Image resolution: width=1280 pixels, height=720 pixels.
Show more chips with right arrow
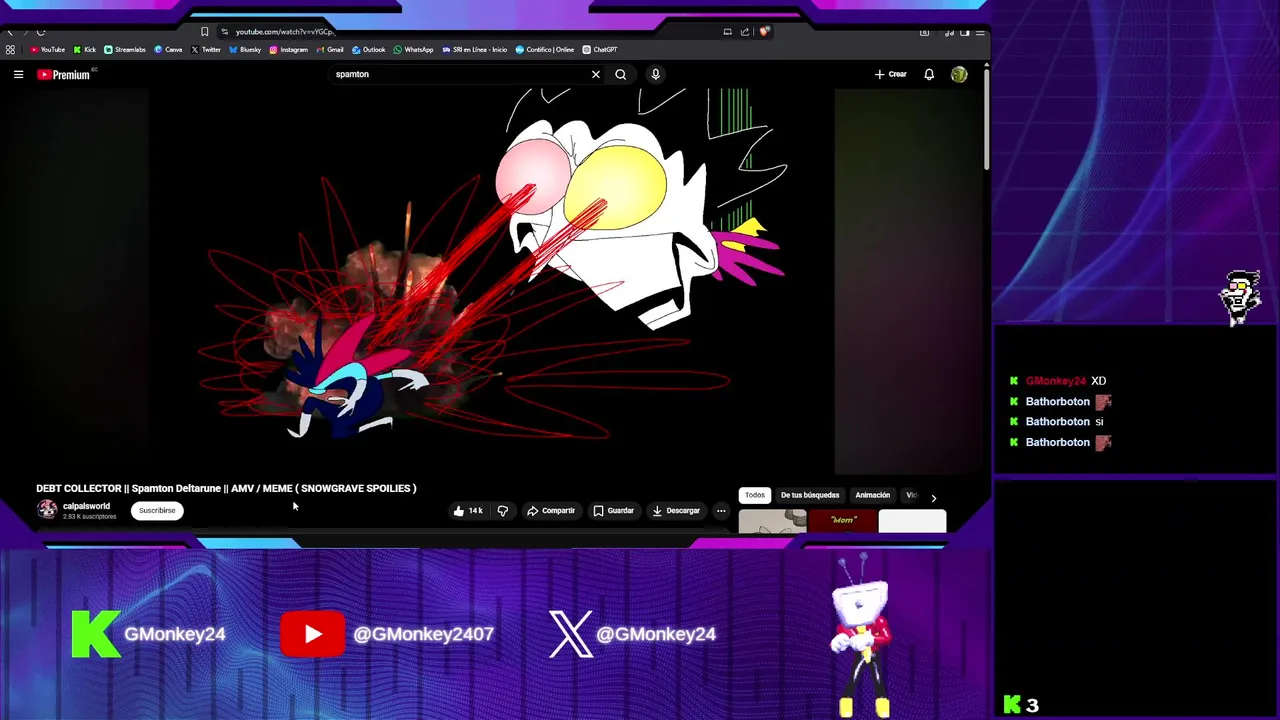coord(933,497)
